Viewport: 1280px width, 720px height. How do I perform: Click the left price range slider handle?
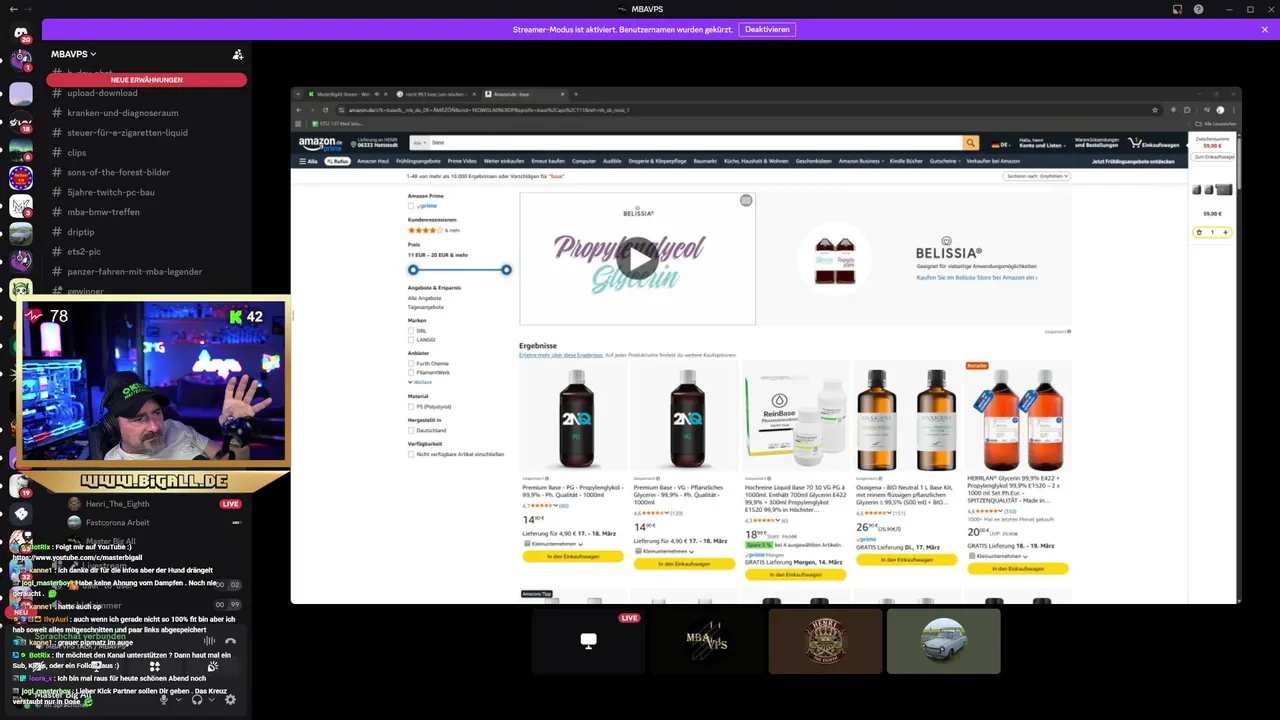(x=413, y=270)
